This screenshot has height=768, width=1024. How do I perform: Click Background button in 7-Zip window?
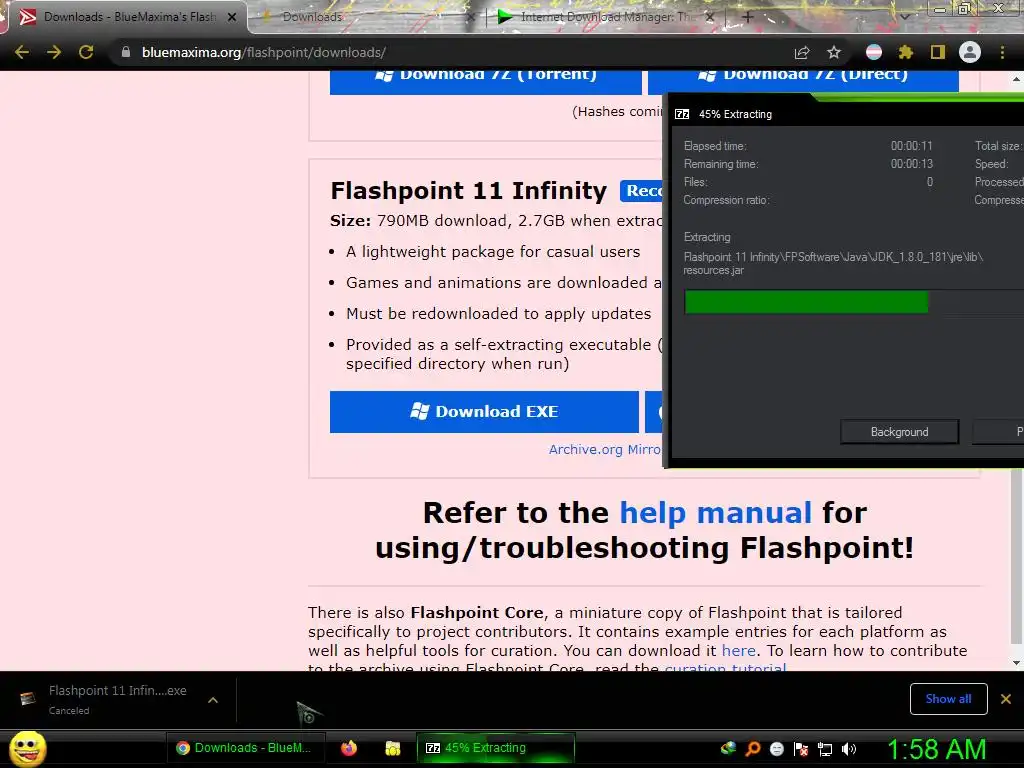tap(899, 432)
